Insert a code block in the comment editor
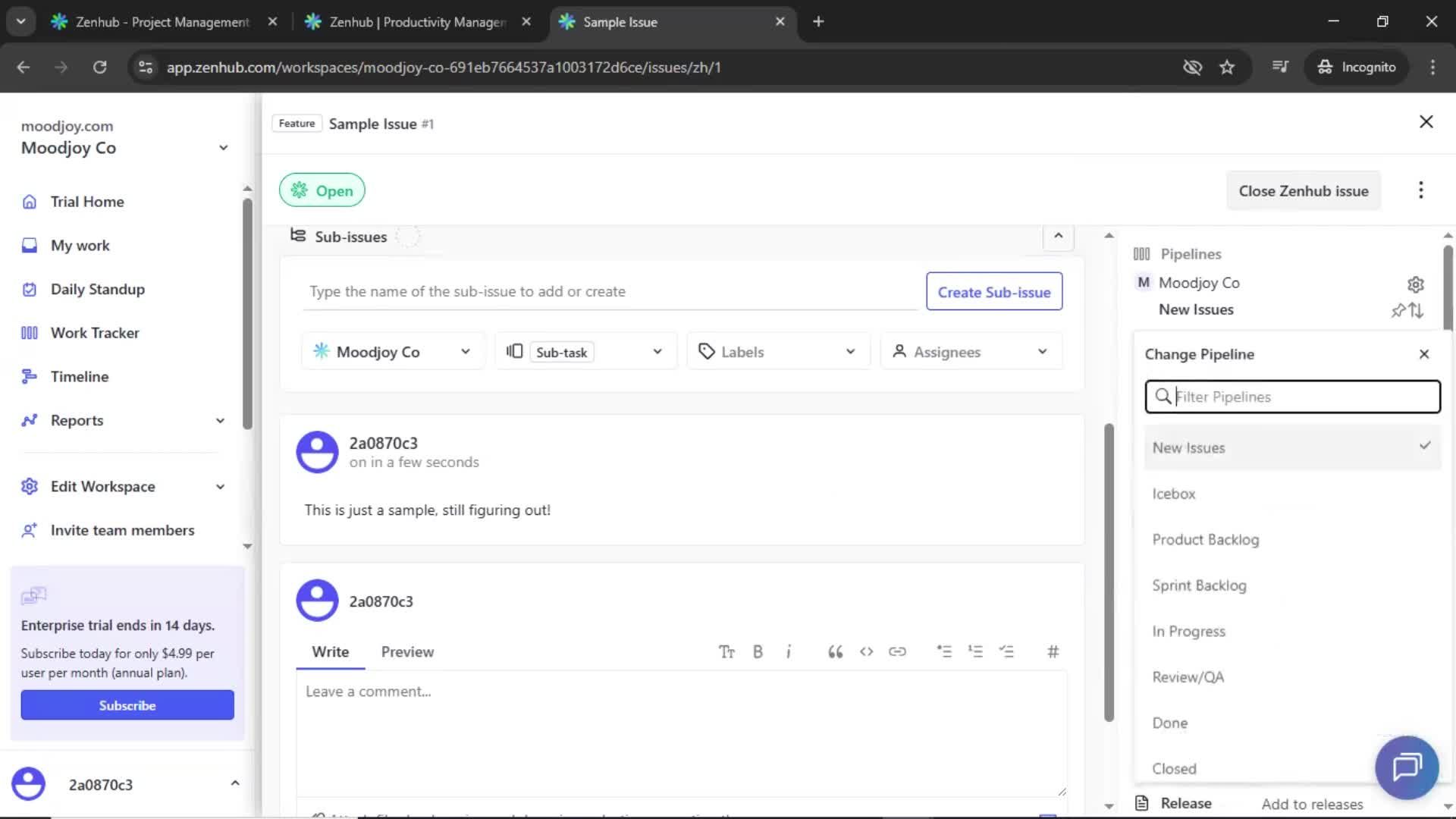Image resolution: width=1456 pixels, height=819 pixels. pos(866,651)
